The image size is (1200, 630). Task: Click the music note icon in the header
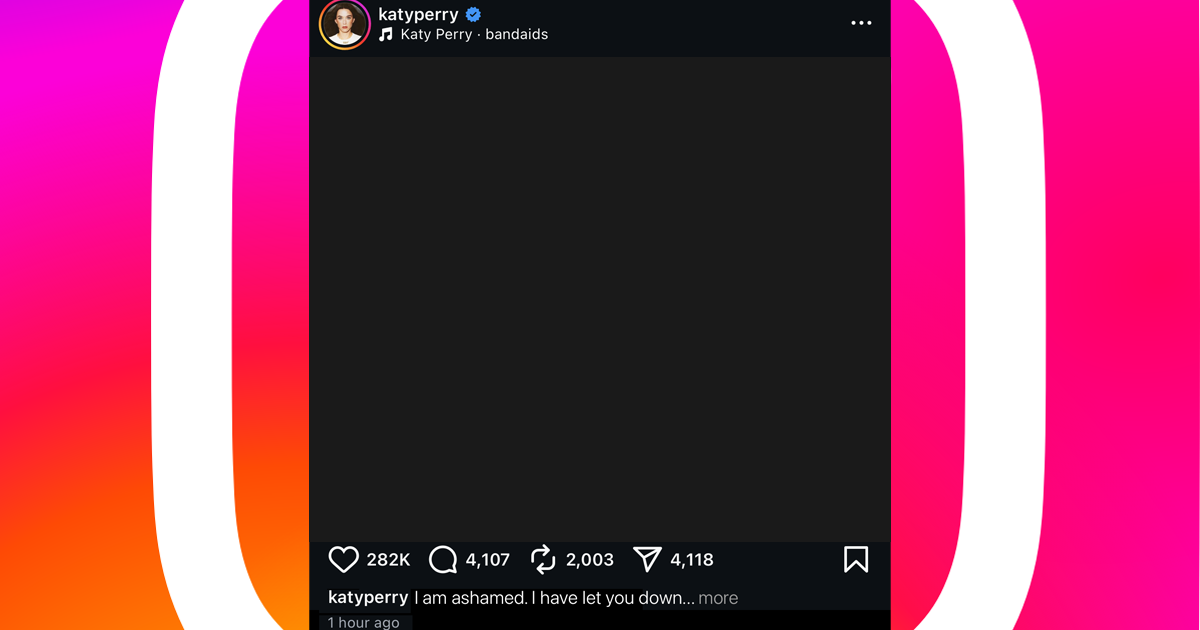pyautogui.click(x=385, y=34)
